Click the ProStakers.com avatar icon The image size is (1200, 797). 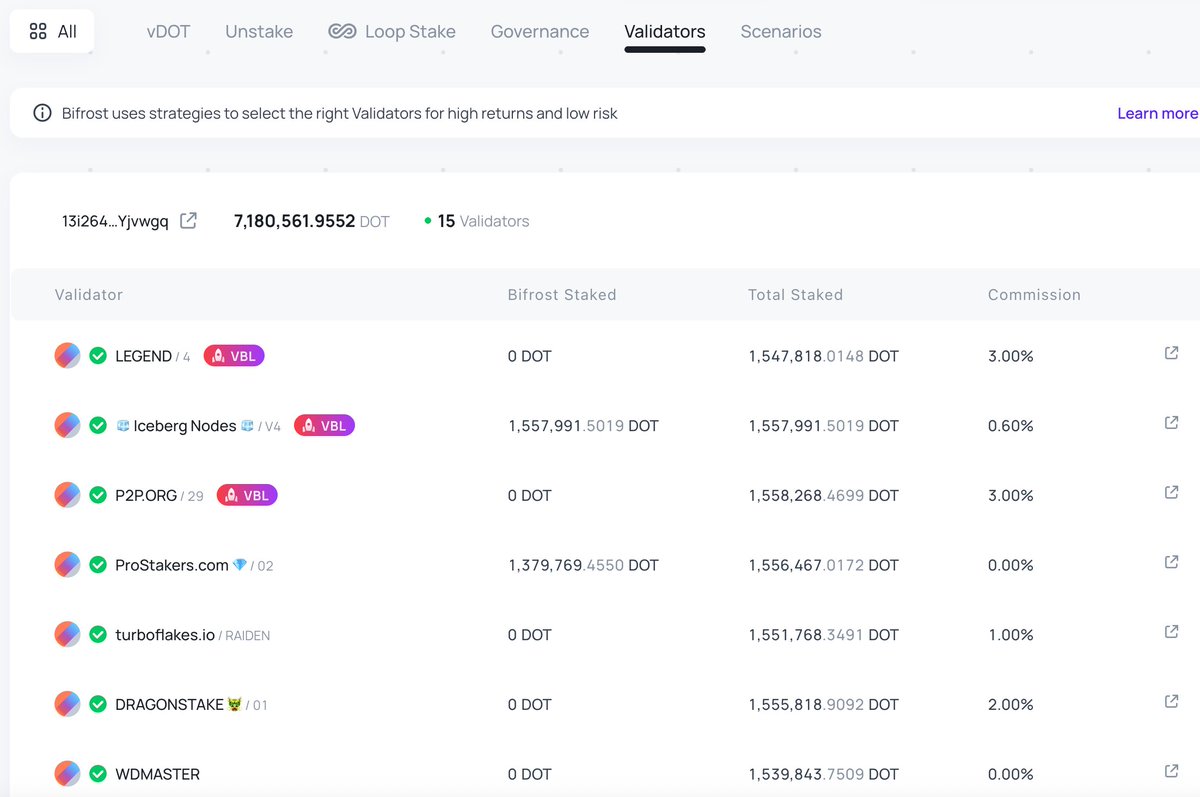[67, 565]
